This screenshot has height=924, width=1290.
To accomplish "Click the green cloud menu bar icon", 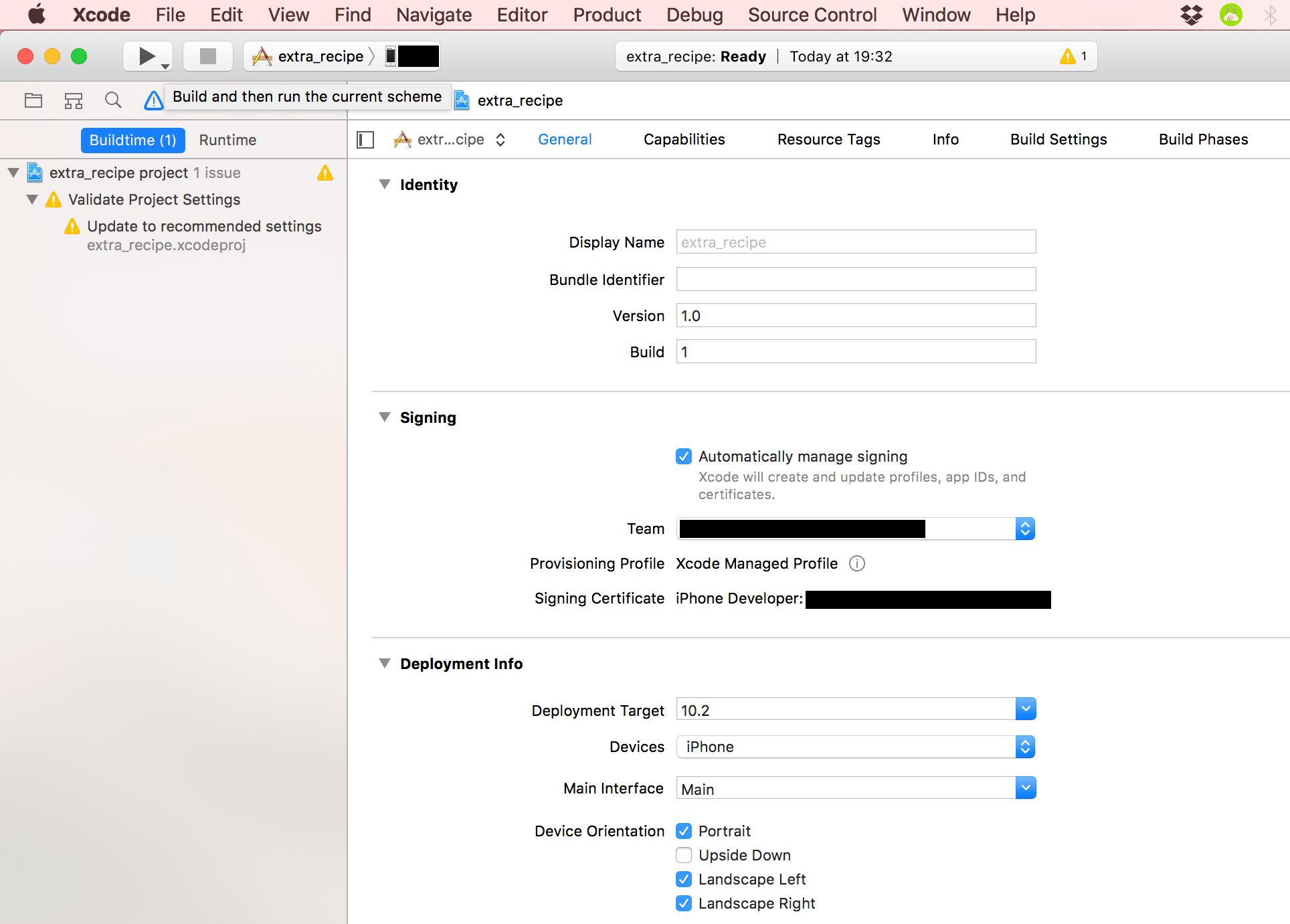I will [1230, 15].
